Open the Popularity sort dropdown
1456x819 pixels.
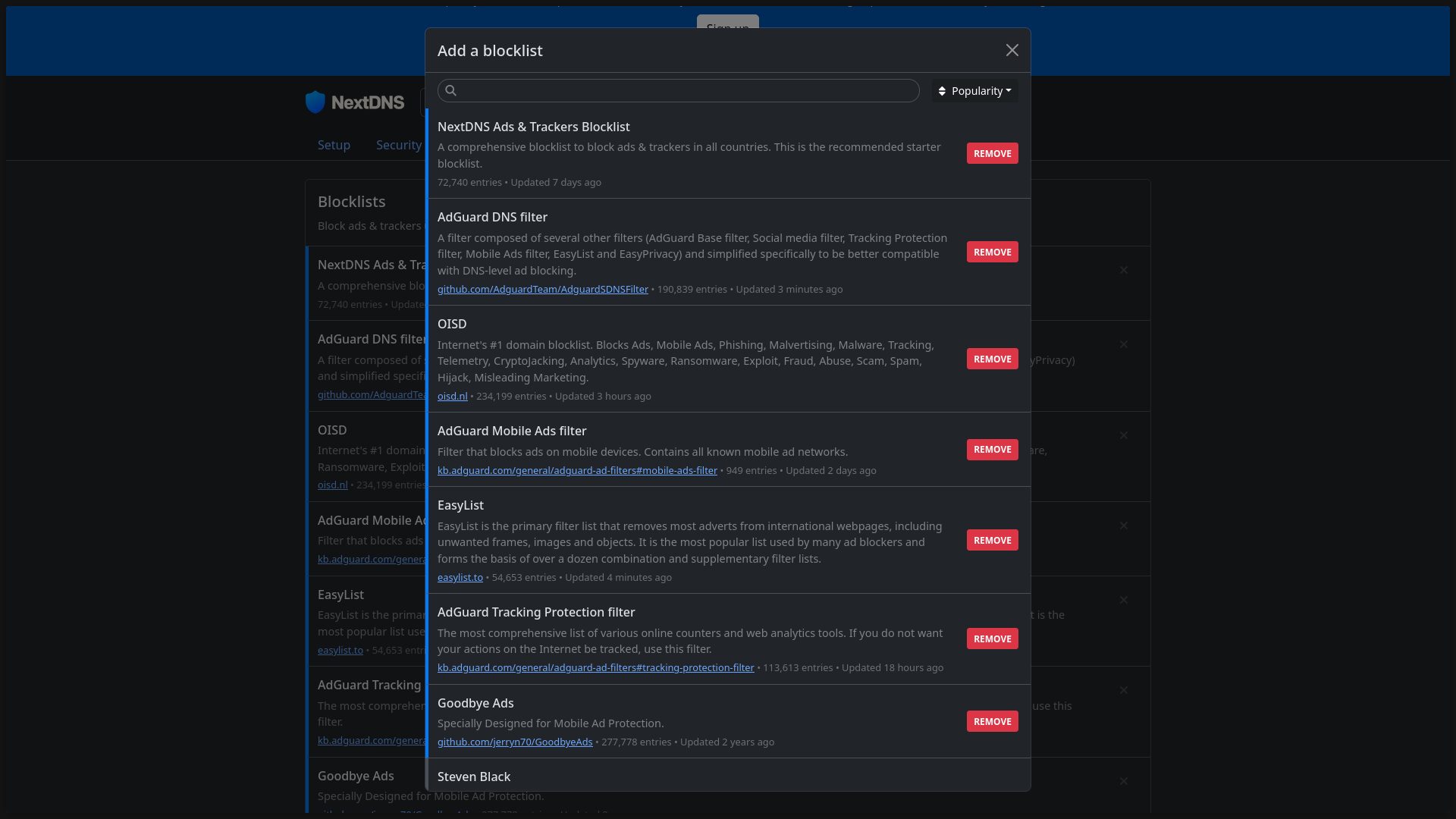pos(974,91)
